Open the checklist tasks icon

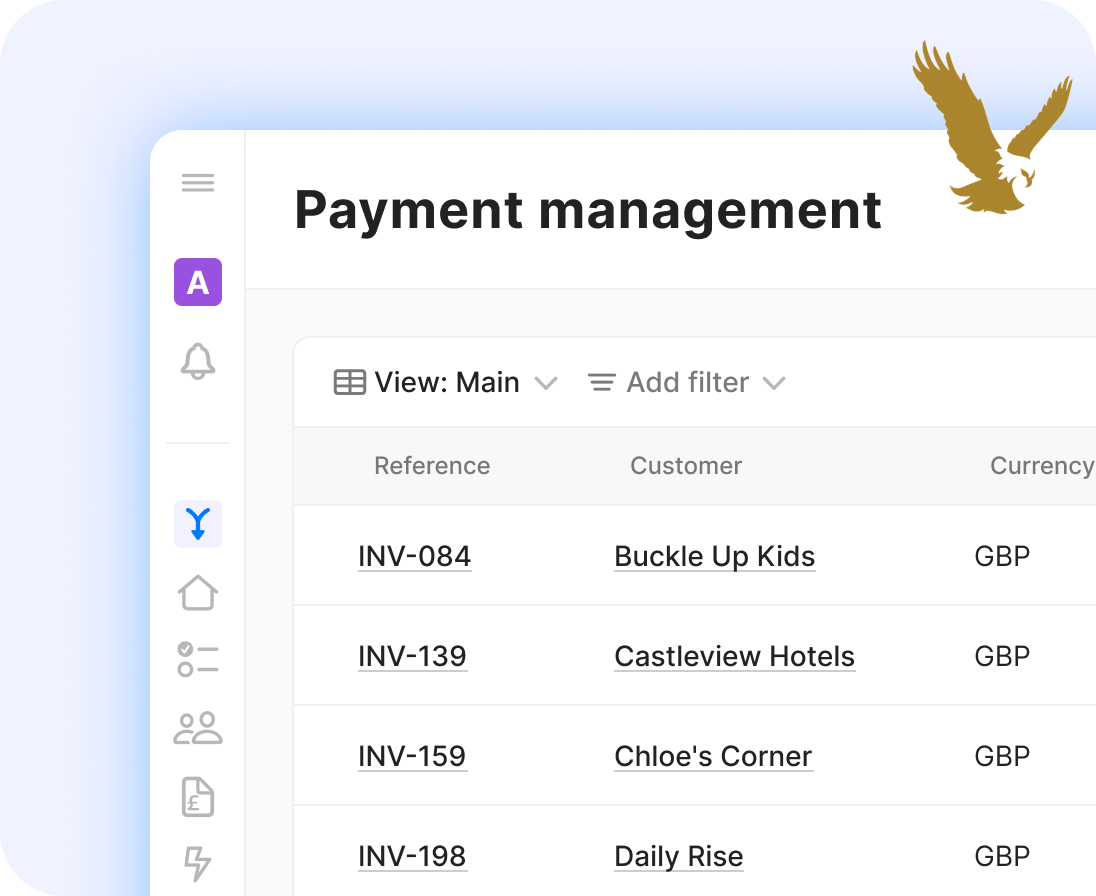pos(198,660)
